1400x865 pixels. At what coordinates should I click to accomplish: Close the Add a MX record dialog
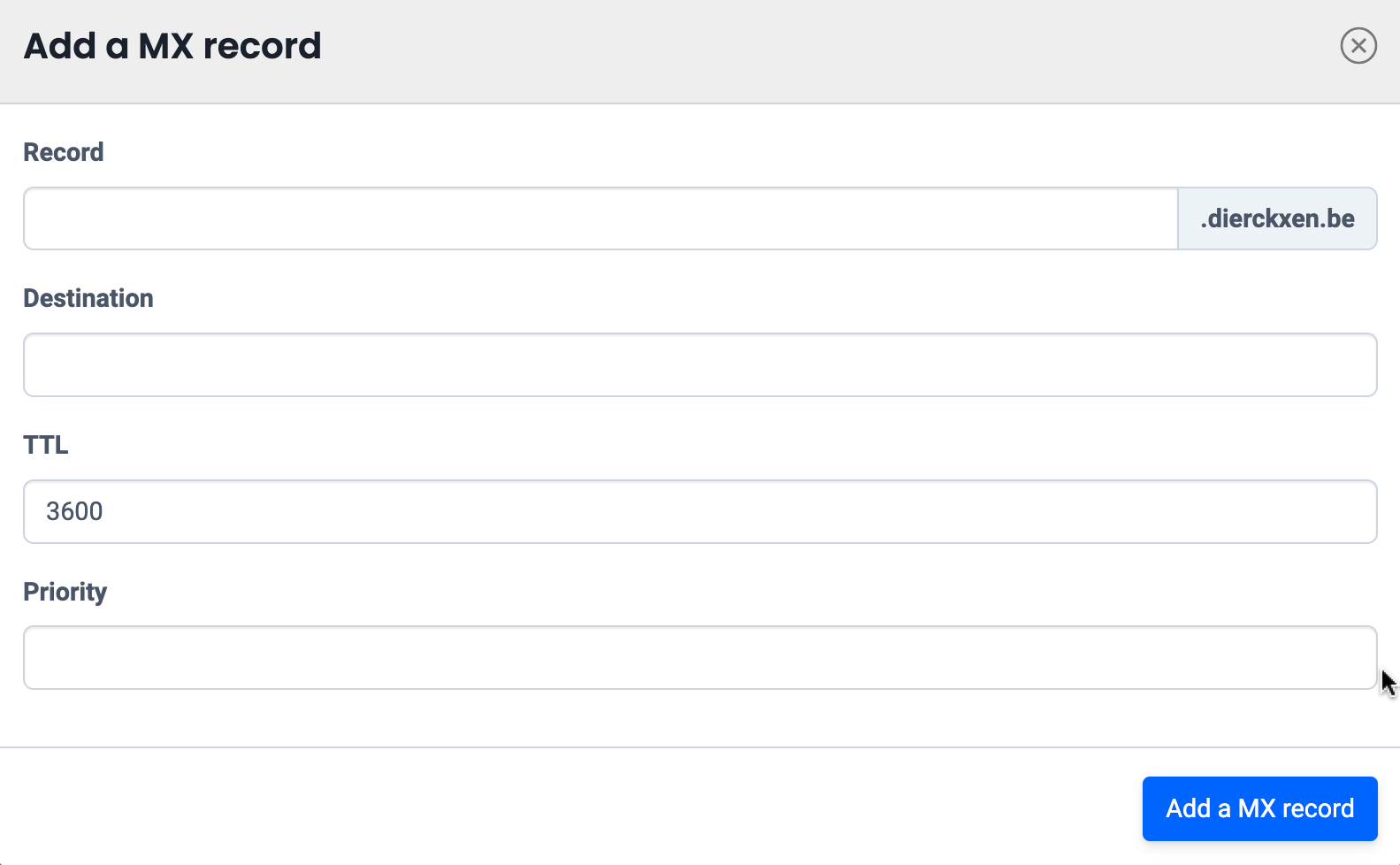[x=1358, y=46]
